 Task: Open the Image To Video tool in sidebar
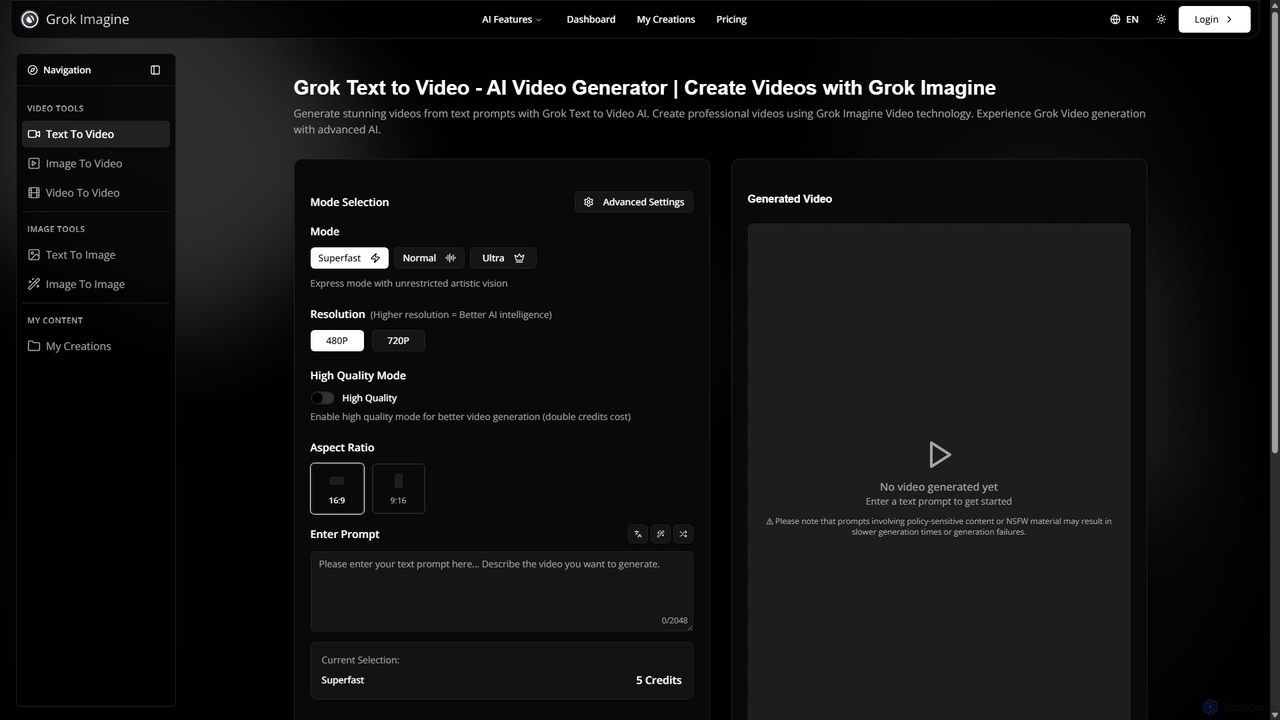96,163
